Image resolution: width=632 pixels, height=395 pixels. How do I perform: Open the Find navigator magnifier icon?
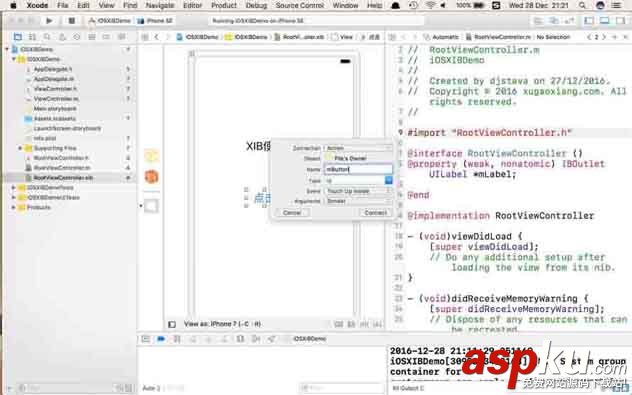click(x=47, y=37)
